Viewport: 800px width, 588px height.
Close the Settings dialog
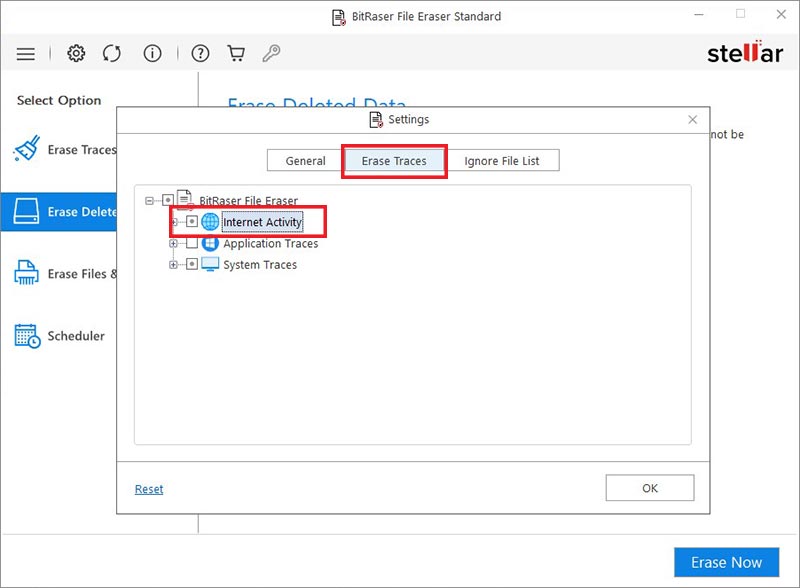pyautogui.click(x=692, y=119)
